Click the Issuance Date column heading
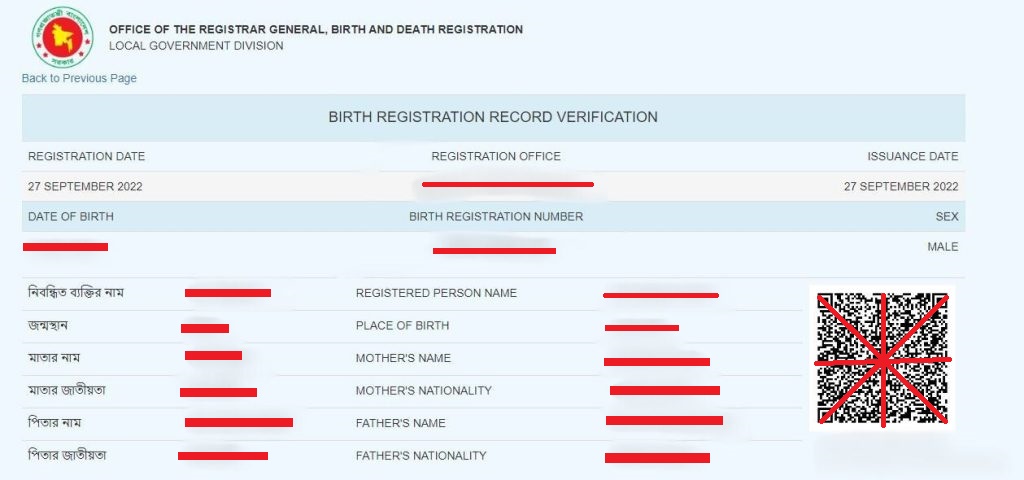 pyautogui.click(x=912, y=157)
